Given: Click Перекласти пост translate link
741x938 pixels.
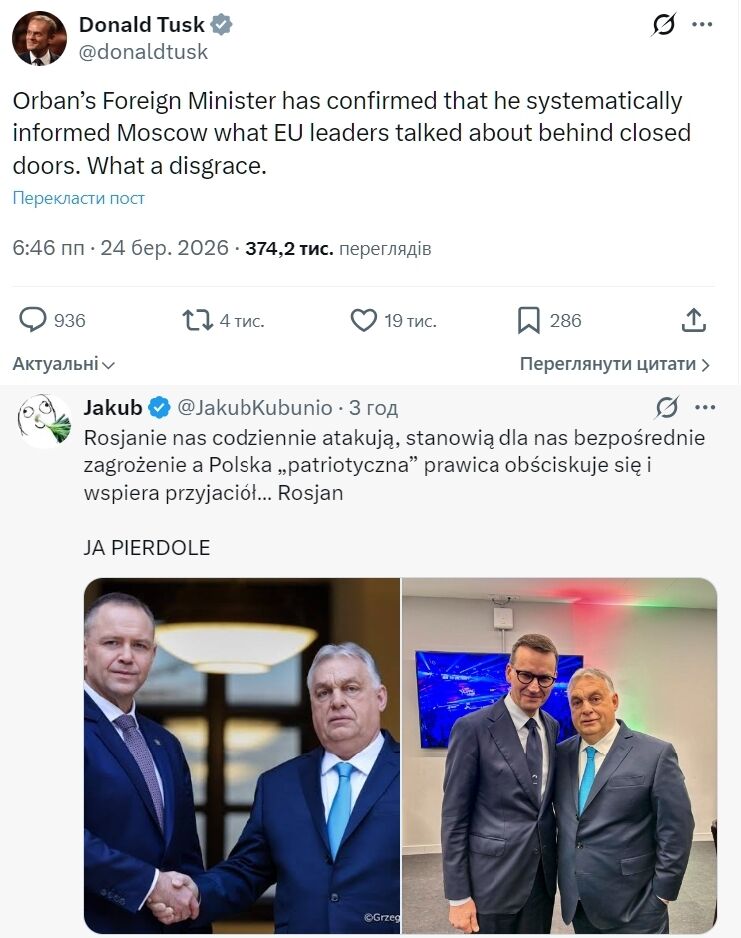Looking at the screenshot, I should [x=78, y=198].
